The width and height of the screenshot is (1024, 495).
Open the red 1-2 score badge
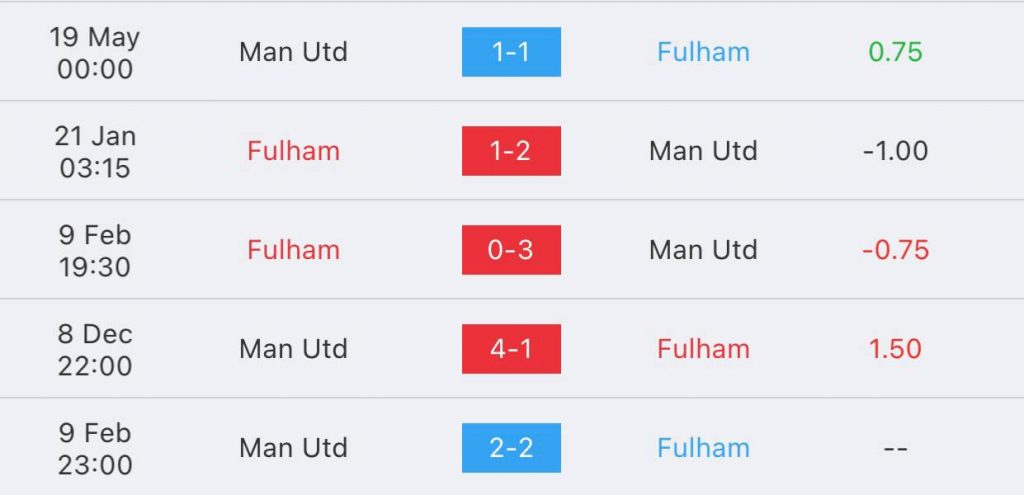click(x=511, y=151)
